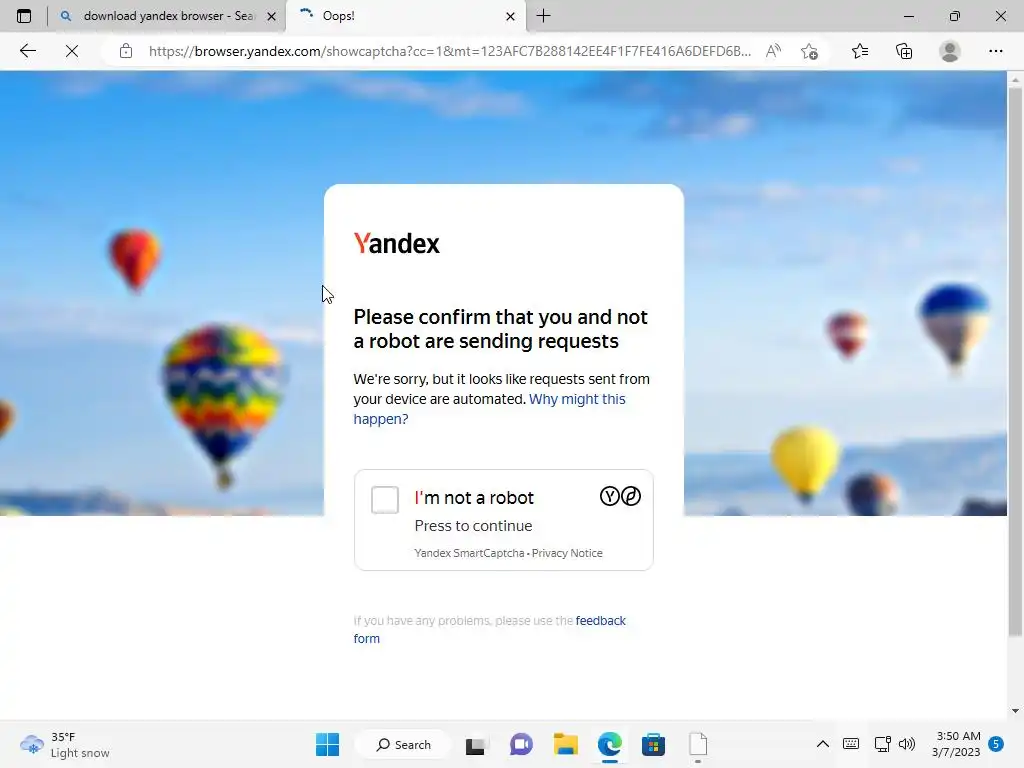This screenshot has width=1024, height=768.
Task: Click the Yandex SmartCaptcha logo icons
Action: [620, 496]
